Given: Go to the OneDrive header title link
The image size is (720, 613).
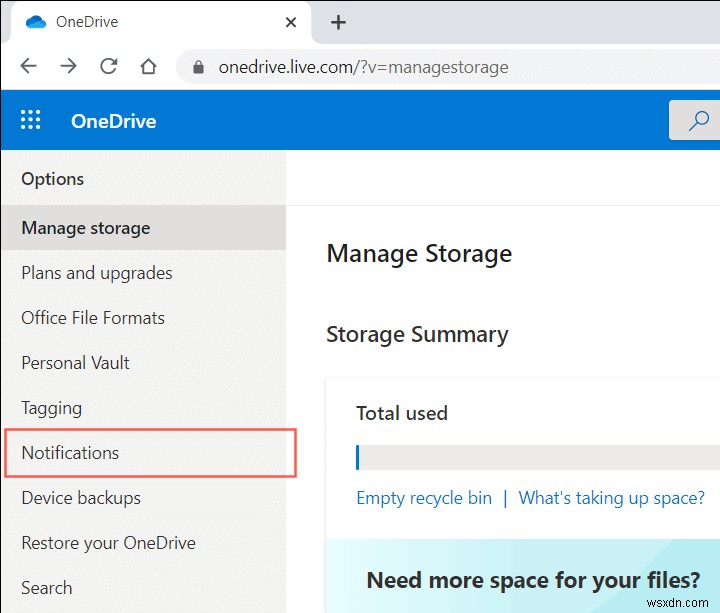Looking at the screenshot, I should 113,121.
